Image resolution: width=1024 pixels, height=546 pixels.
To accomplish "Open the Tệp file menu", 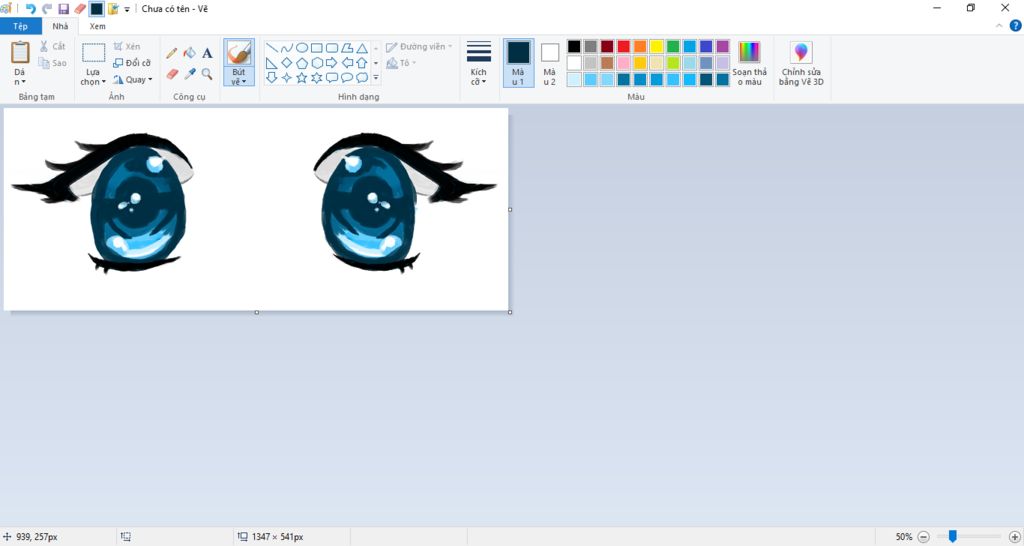I will 21,26.
